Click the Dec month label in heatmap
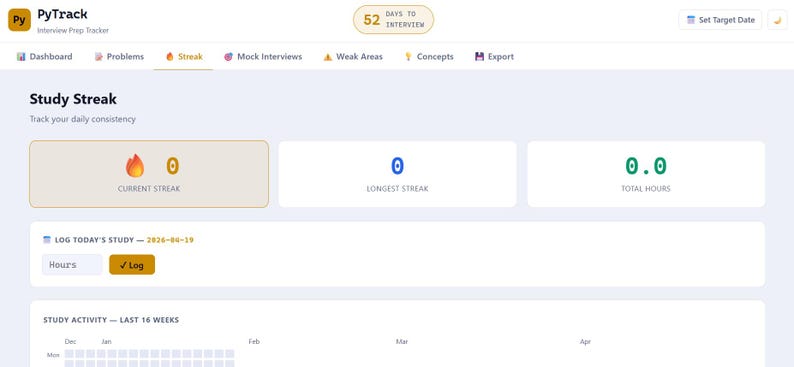Image resolution: width=794 pixels, height=367 pixels. pos(70,342)
